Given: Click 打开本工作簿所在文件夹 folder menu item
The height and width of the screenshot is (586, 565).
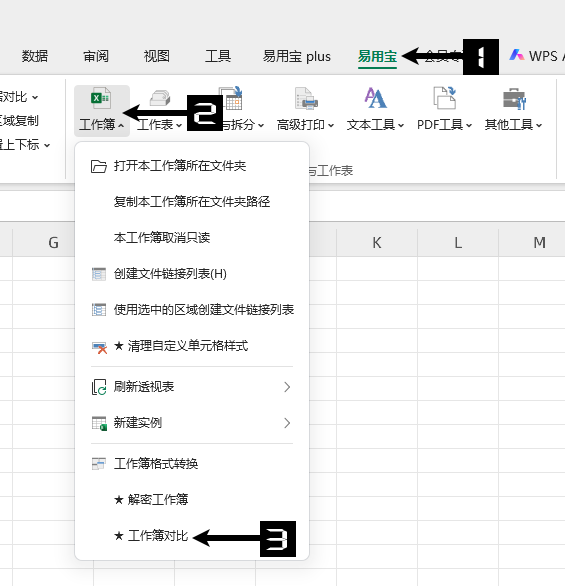Looking at the screenshot, I should (x=192, y=166).
